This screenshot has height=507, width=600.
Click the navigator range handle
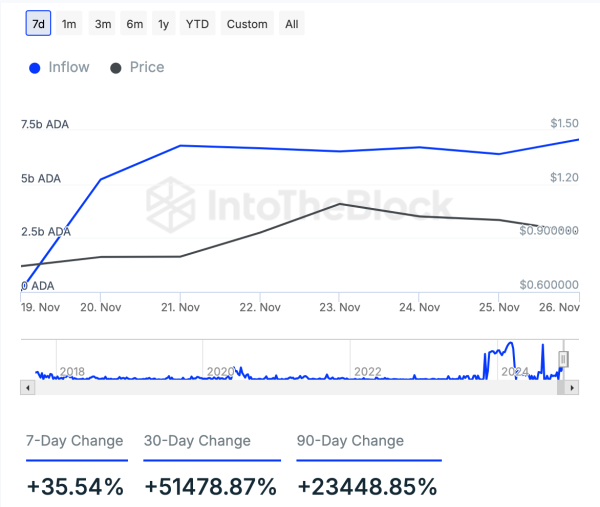point(563,359)
